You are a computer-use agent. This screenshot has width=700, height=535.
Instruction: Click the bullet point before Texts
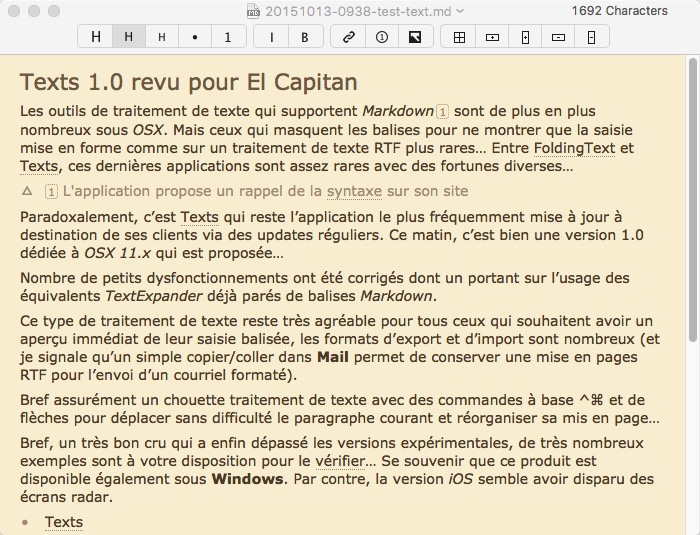pos(25,522)
